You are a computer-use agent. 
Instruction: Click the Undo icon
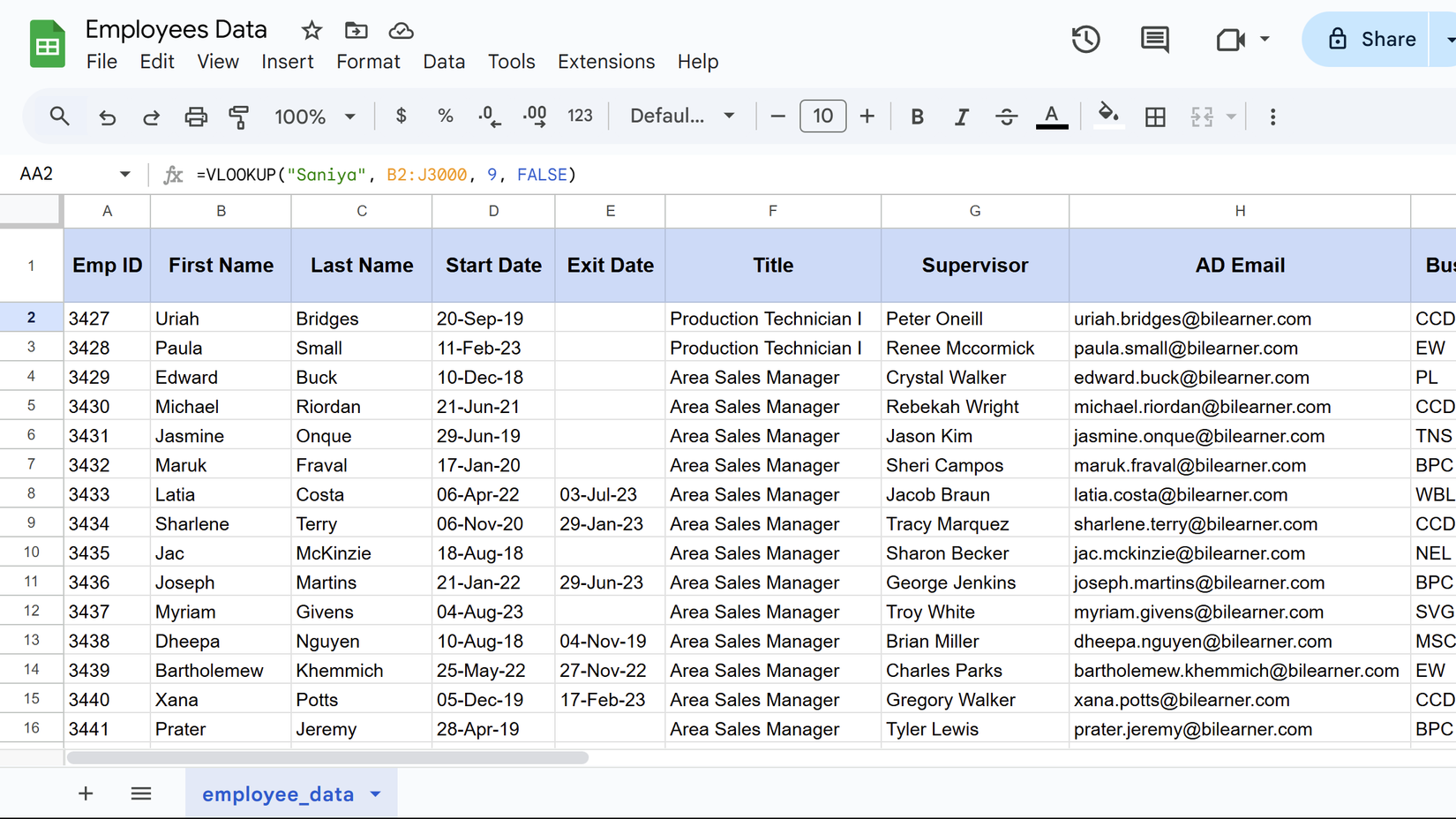pos(107,116)
